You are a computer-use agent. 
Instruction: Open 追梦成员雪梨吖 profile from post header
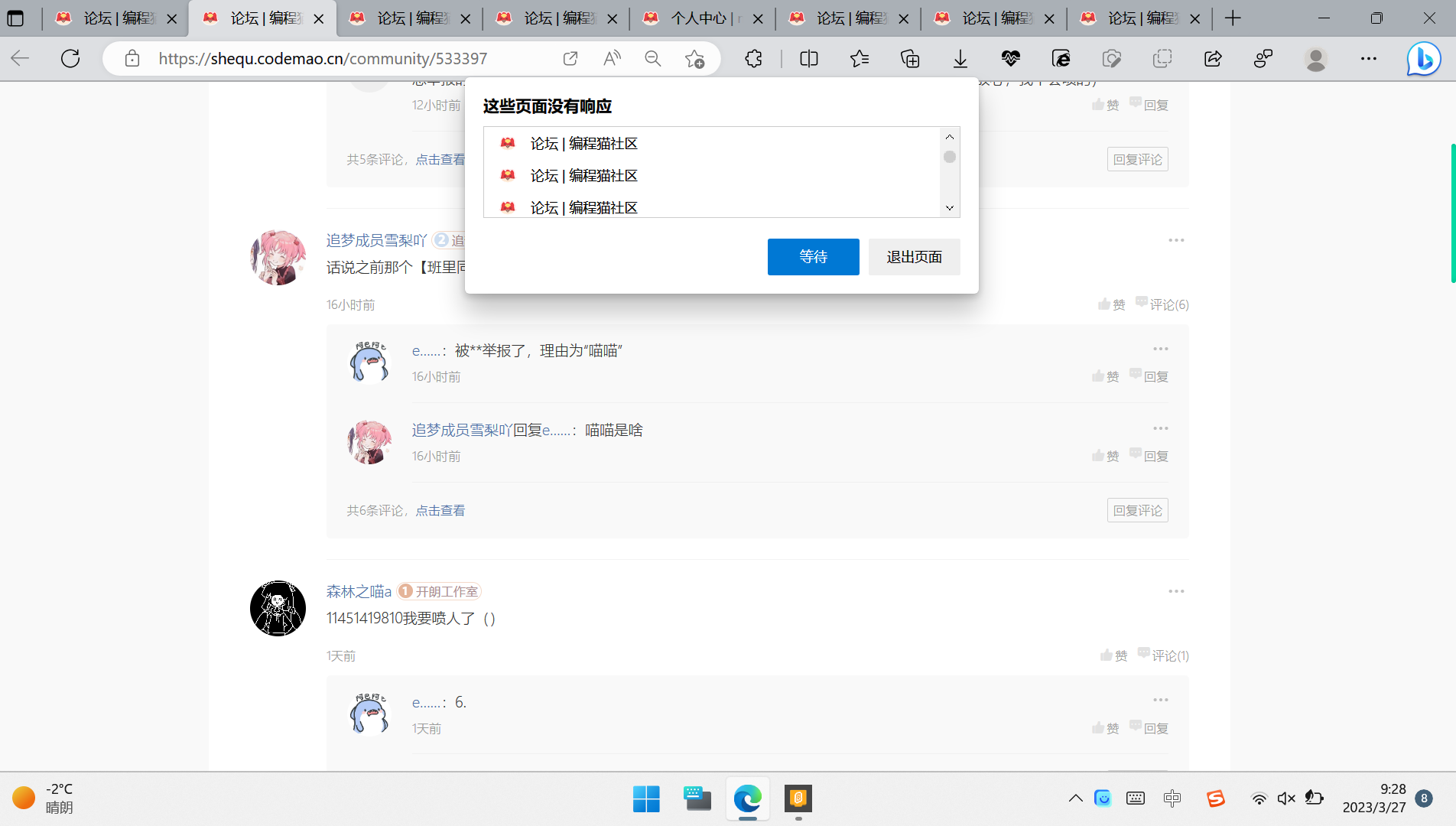click(376, 240)
